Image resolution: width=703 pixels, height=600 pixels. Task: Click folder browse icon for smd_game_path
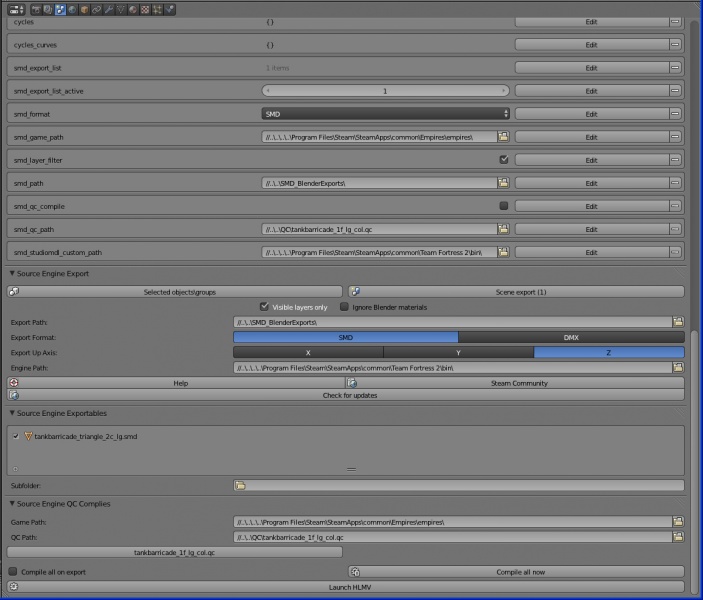pyautogui.click(x=504, y=137)
